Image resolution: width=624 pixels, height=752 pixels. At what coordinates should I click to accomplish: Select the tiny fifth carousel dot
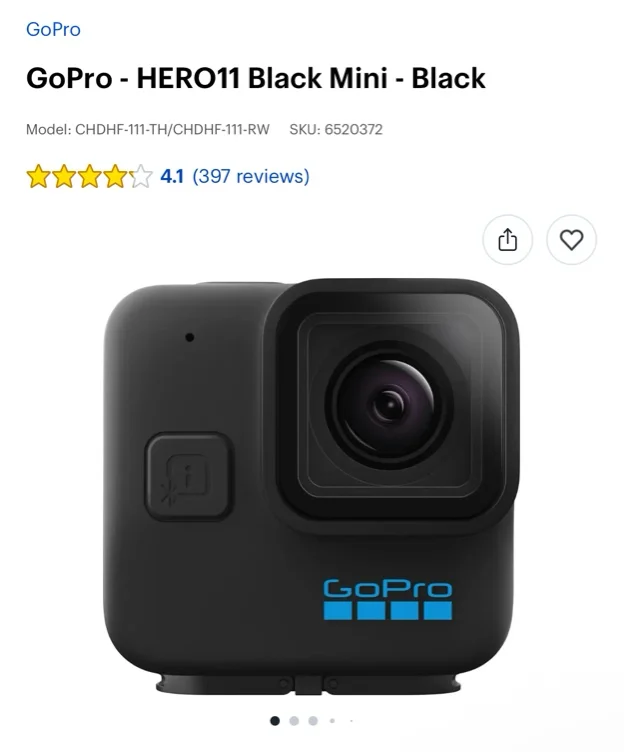(x=351, y=720)
